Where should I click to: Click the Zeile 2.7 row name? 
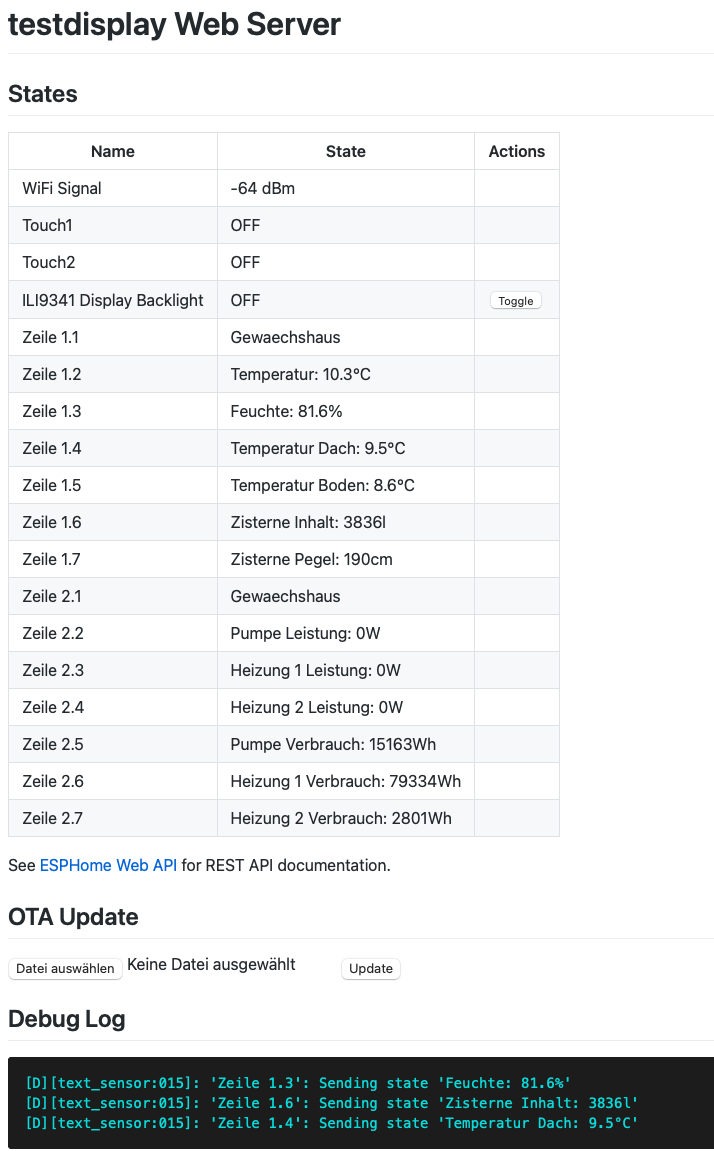[52, 818]
